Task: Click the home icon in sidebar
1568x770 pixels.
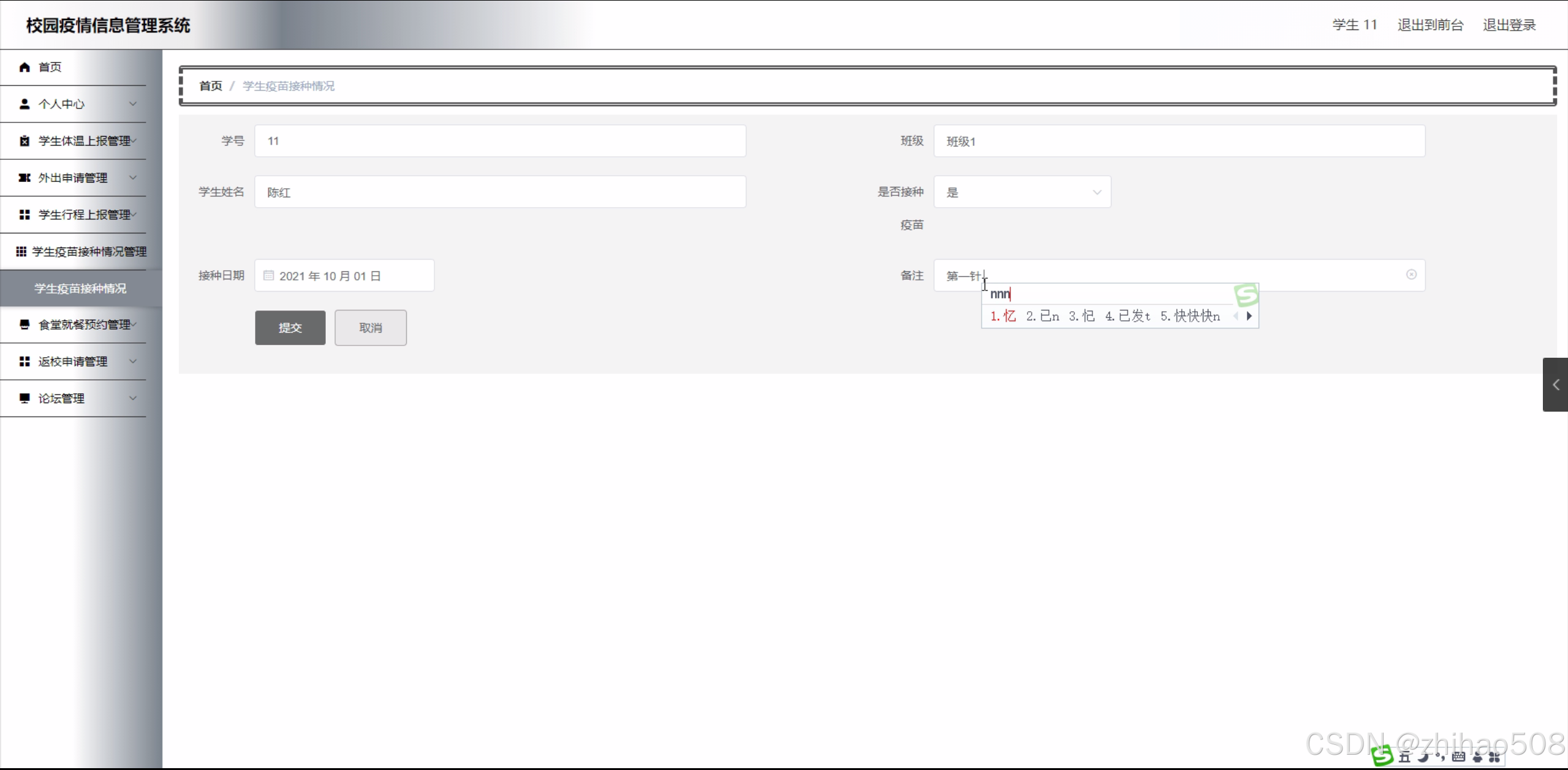Action: click(25, 67)
